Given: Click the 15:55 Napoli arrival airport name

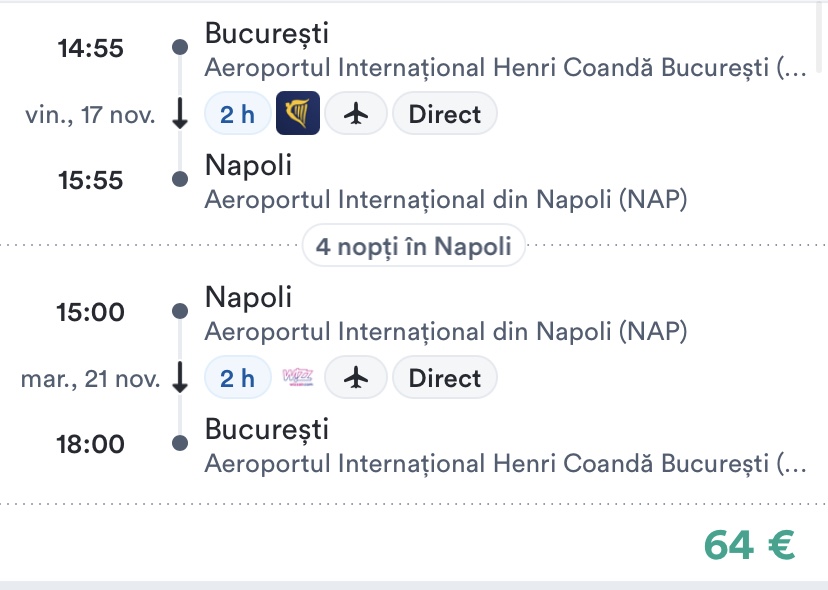Looking at the screenshot, I should (x=446, y=199).
